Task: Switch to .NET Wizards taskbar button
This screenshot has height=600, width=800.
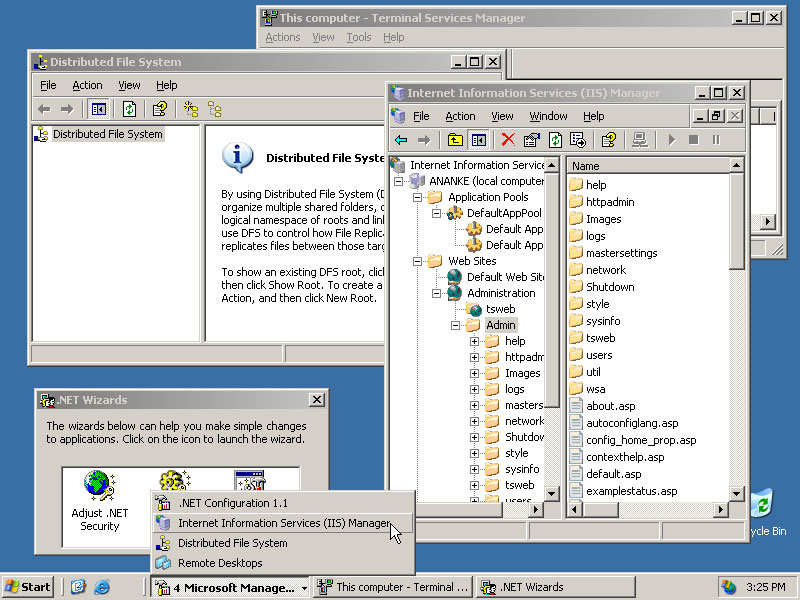Action: click(x=555, y=587)
